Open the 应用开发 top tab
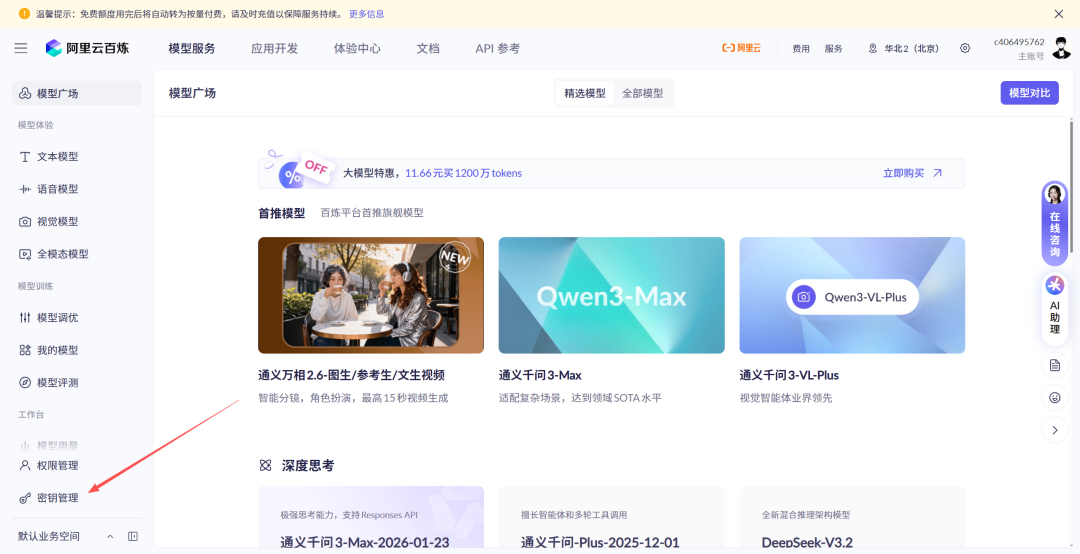Viewport: 1080px width, 554px height. click(x=274, y=48)
